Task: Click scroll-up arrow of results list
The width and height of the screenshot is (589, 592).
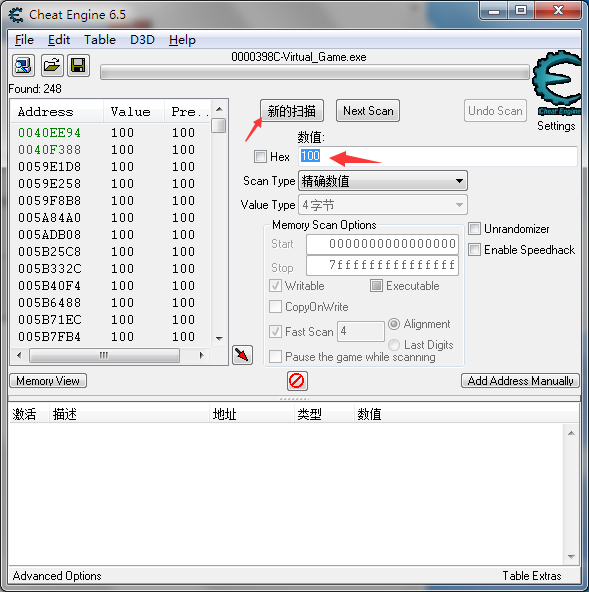Action: click(x=219, y=109)
